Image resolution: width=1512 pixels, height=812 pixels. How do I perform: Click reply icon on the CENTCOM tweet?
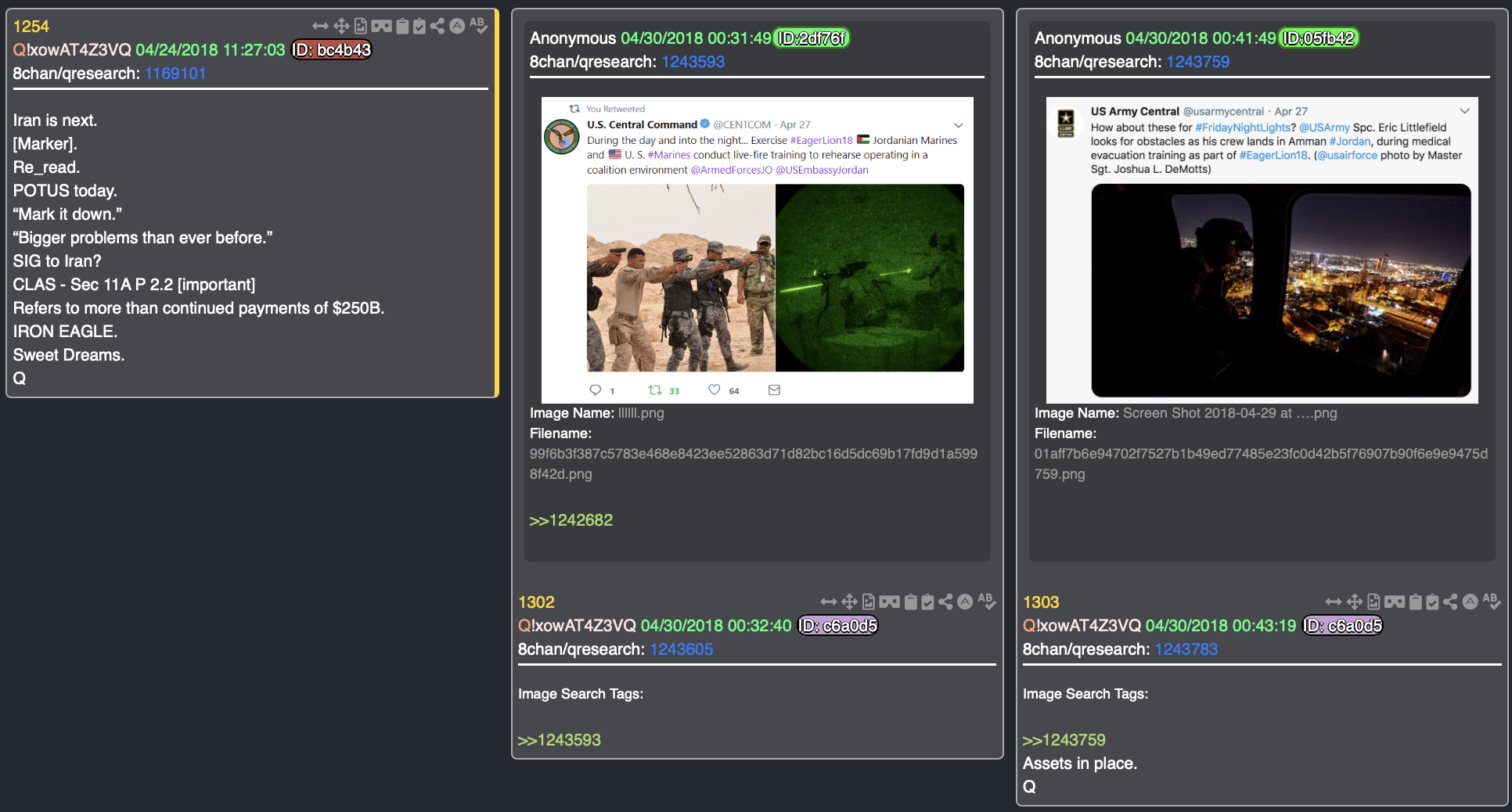(x=596, y=390)
